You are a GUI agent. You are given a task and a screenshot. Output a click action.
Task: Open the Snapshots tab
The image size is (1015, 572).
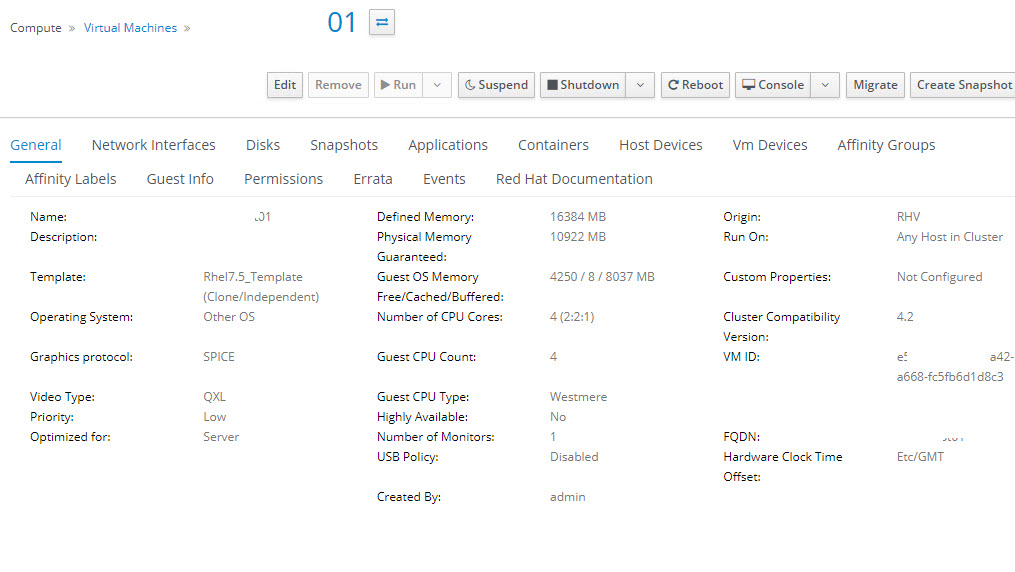click(344, 145)
